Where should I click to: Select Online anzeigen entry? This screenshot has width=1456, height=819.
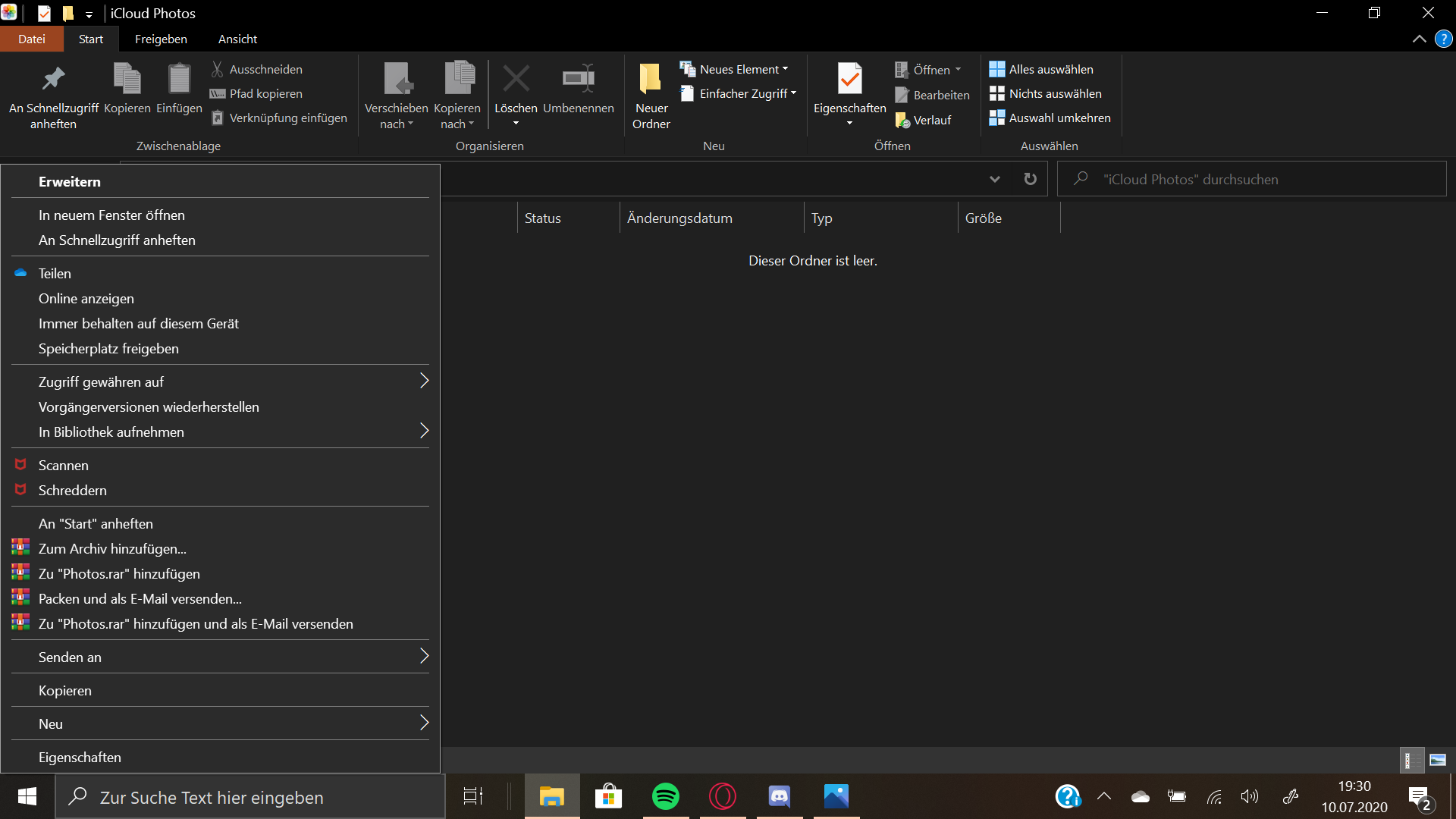coord(220,298)
